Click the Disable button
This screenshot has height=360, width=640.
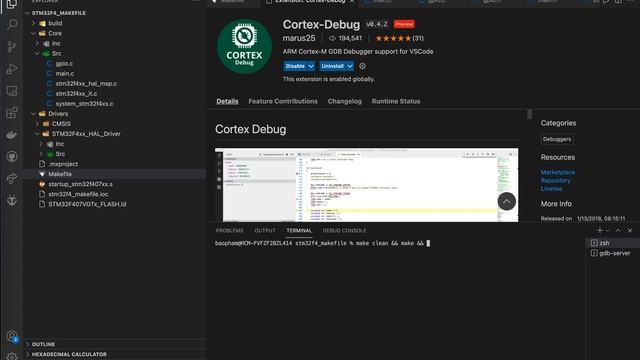coord(295,66)
